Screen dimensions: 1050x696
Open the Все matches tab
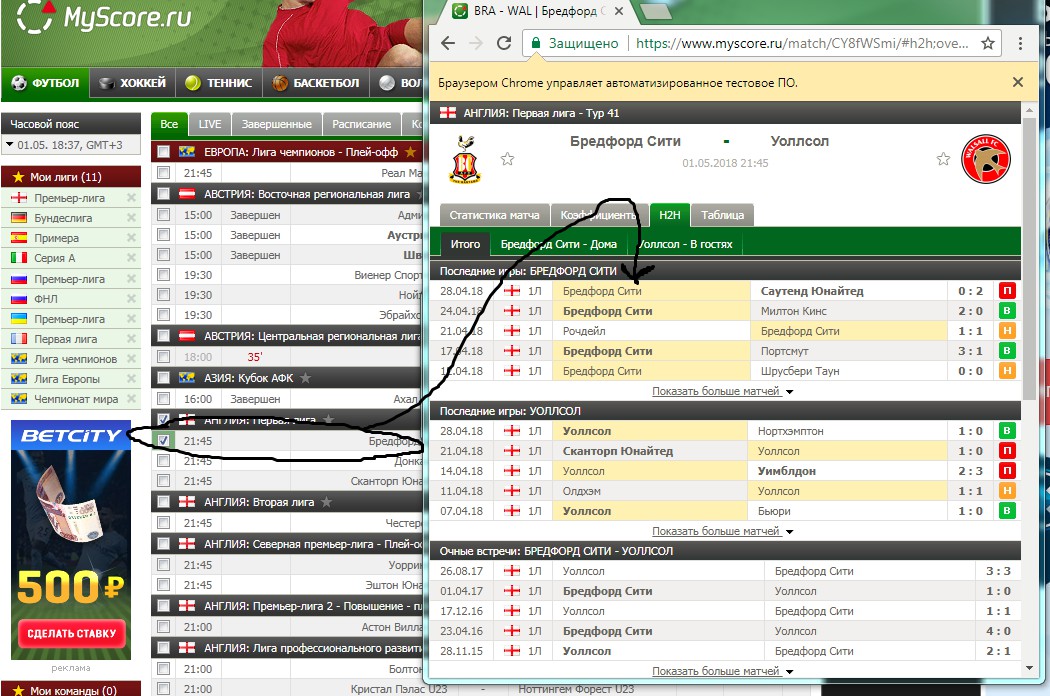[169, 124]
